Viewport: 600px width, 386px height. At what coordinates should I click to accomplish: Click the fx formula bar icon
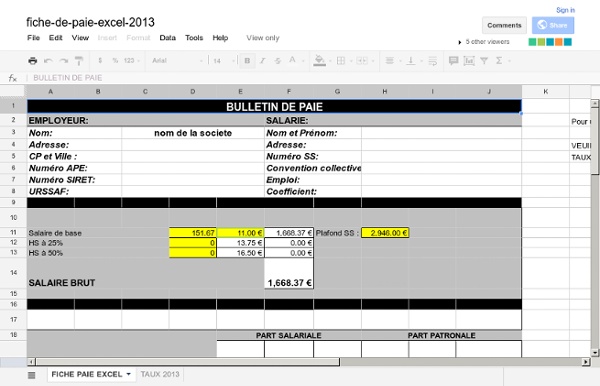(x=13, y=78)
